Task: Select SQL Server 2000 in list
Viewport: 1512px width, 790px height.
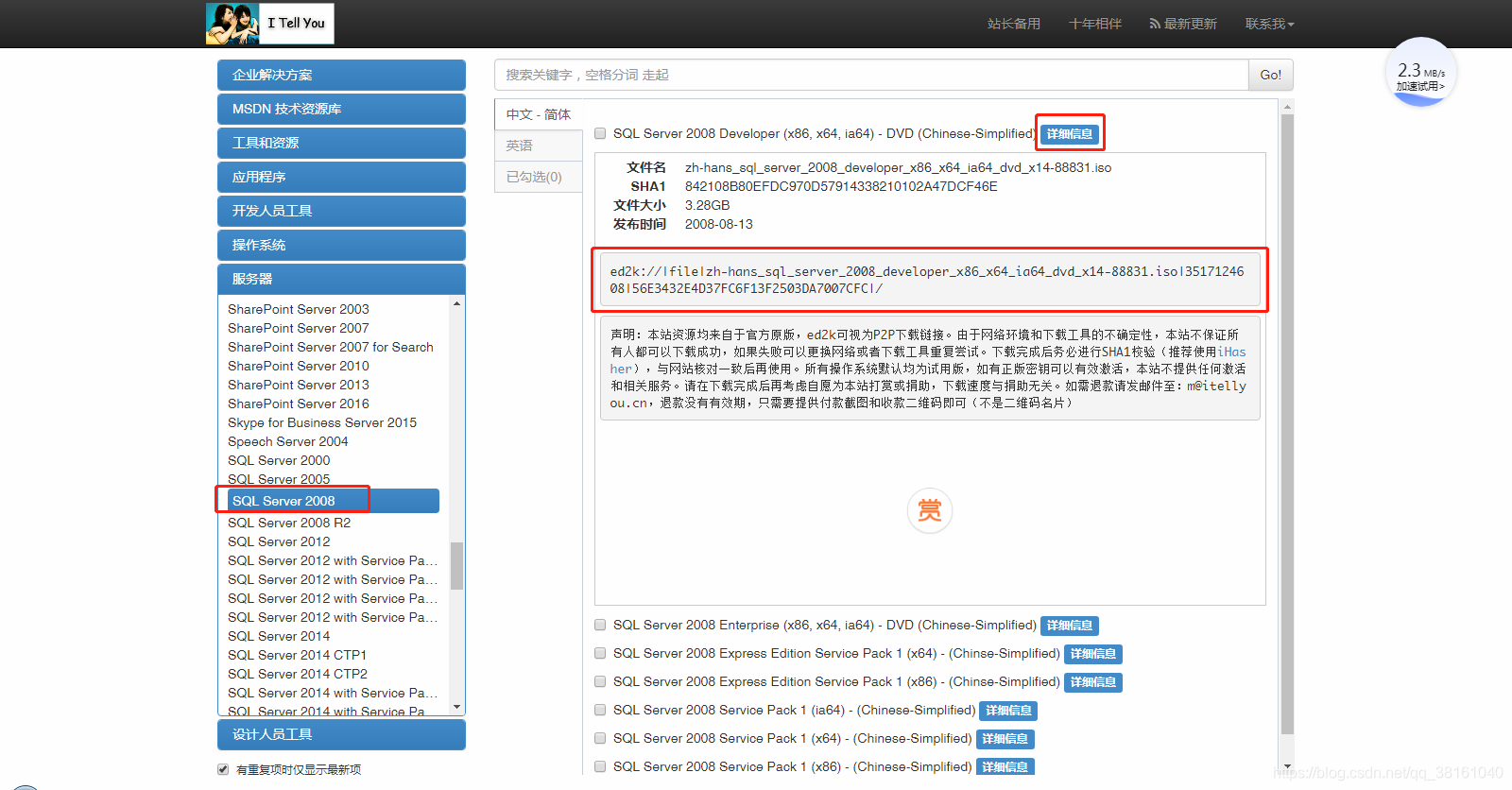Action: coord(279,460)
